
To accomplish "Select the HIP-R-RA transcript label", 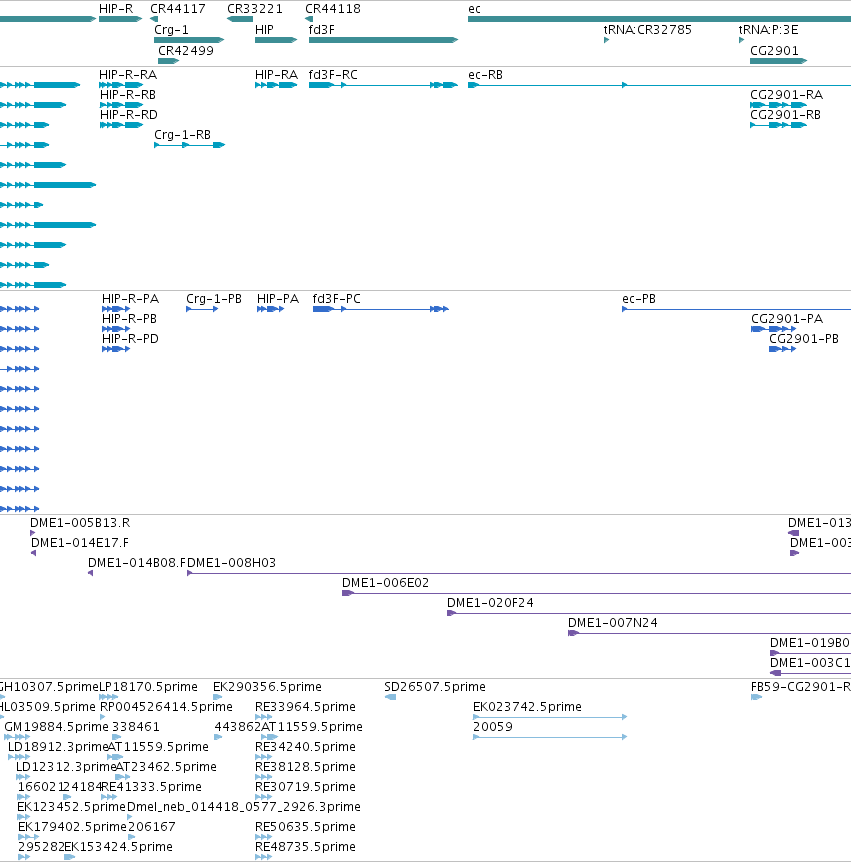I will 128,75.
